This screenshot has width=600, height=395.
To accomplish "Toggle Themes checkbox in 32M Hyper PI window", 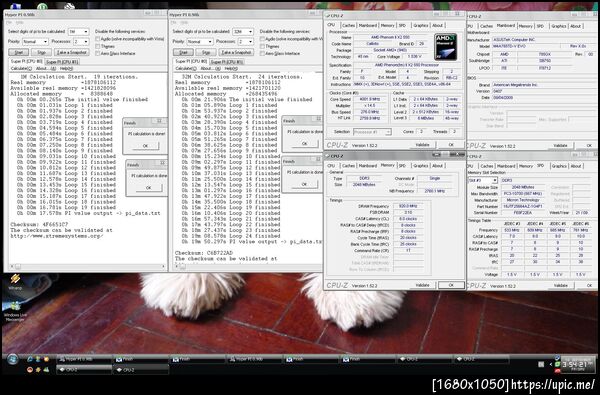I will point(262,46).
